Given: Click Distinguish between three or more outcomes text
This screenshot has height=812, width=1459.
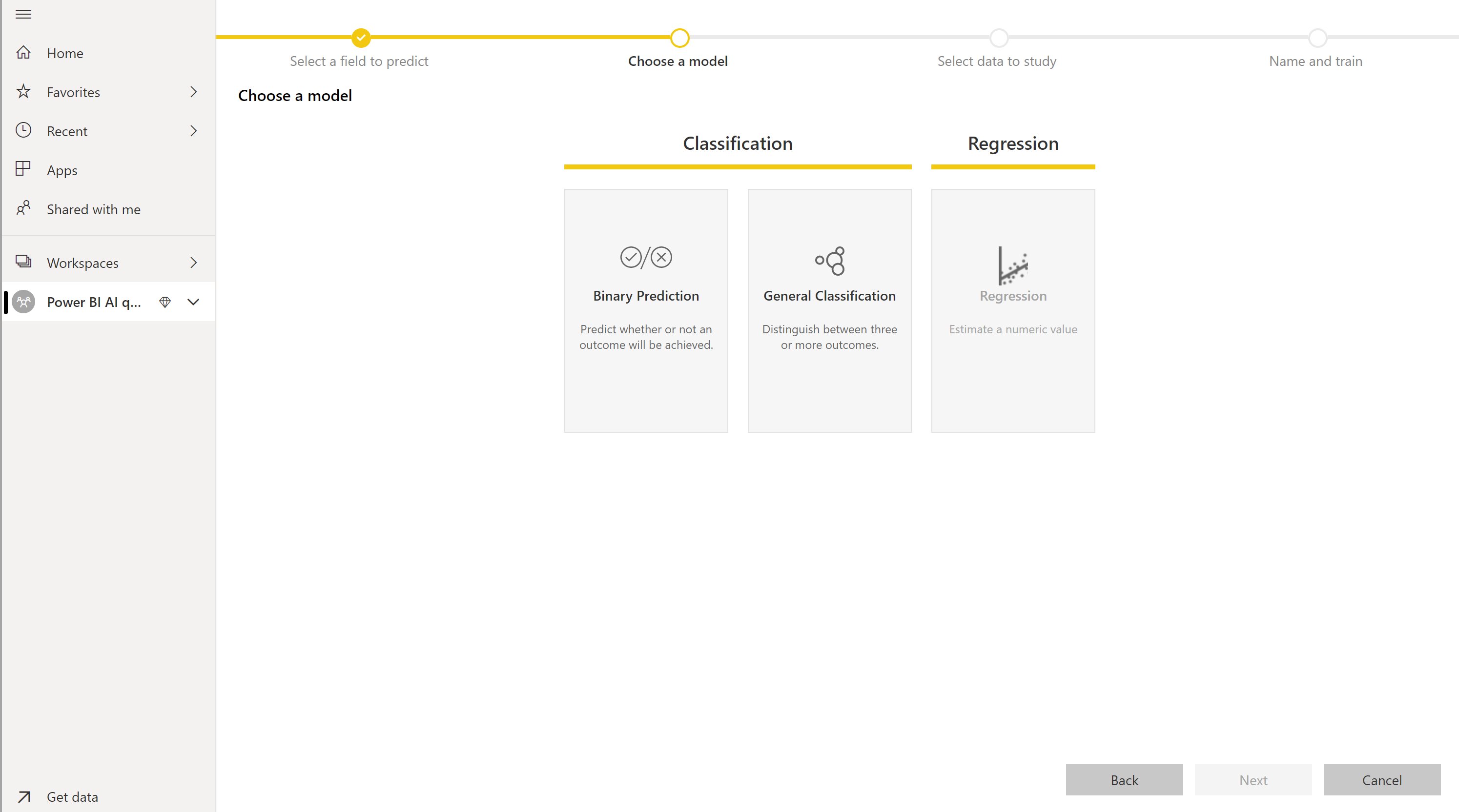Looking at the screenshot, I should tap(830, 337).
